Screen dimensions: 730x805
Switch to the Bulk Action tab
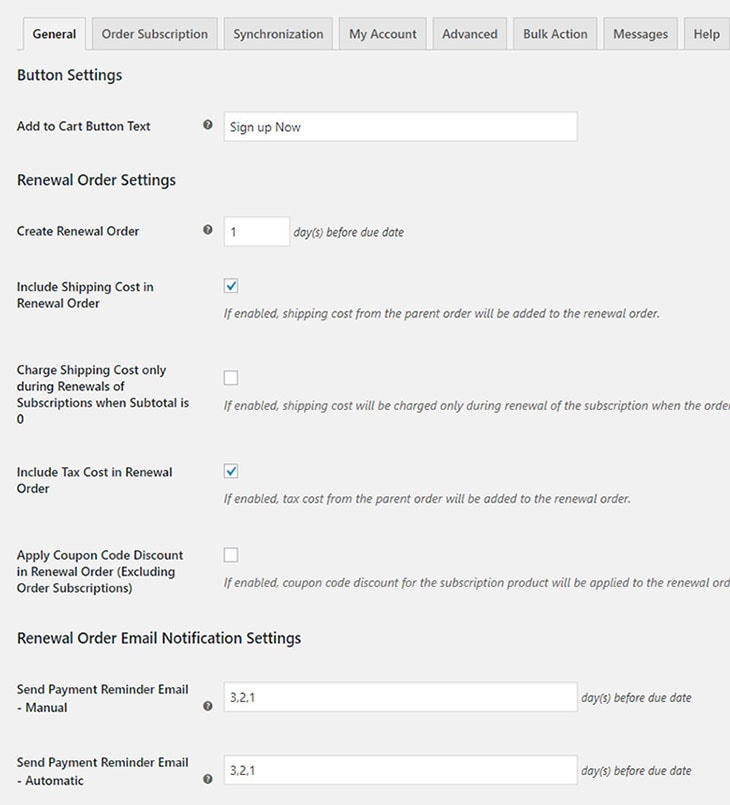555,34
